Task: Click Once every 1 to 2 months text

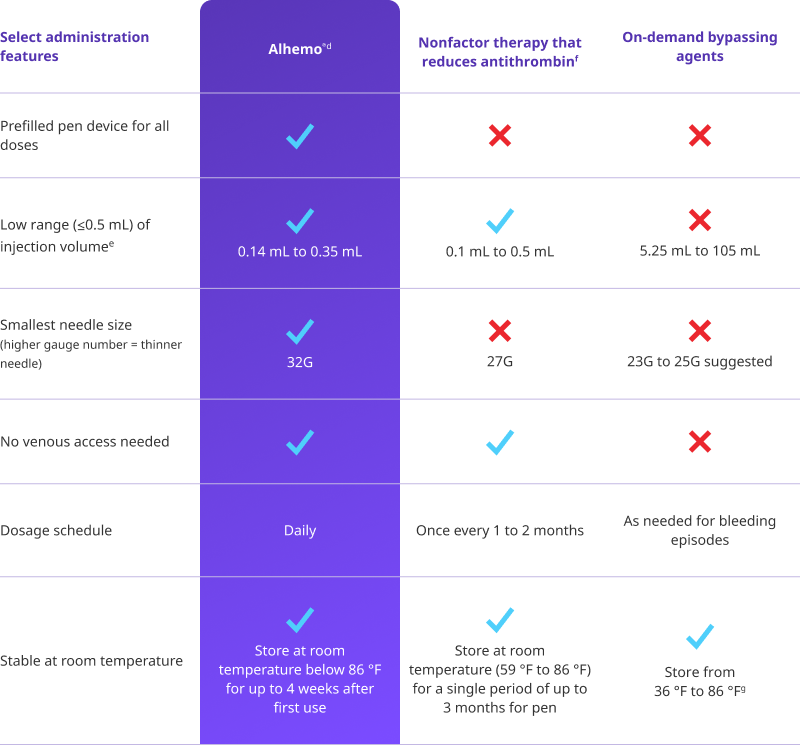Action: (x=499, y=531)
